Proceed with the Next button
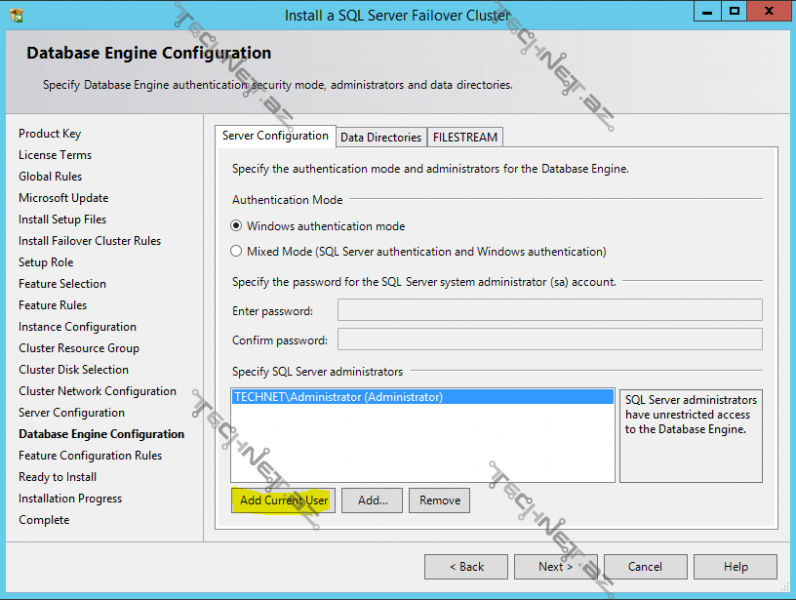The image size is (796, 600). 555,567
